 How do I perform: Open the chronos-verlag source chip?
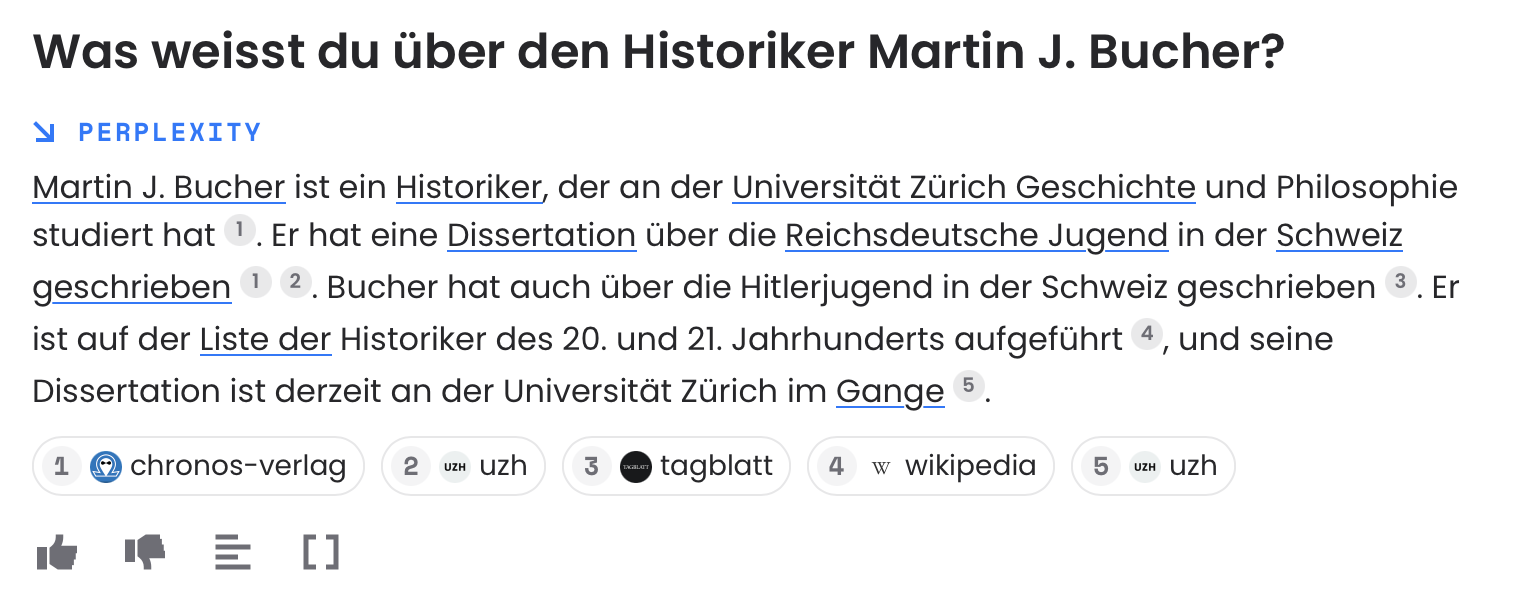pos(198,466)
